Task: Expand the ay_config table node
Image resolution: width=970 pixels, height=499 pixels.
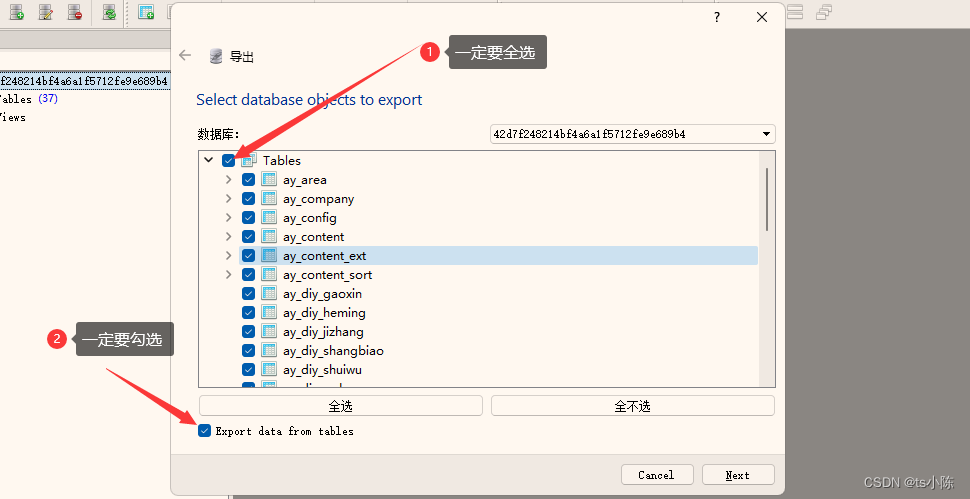Action: (x=229, y=218)
